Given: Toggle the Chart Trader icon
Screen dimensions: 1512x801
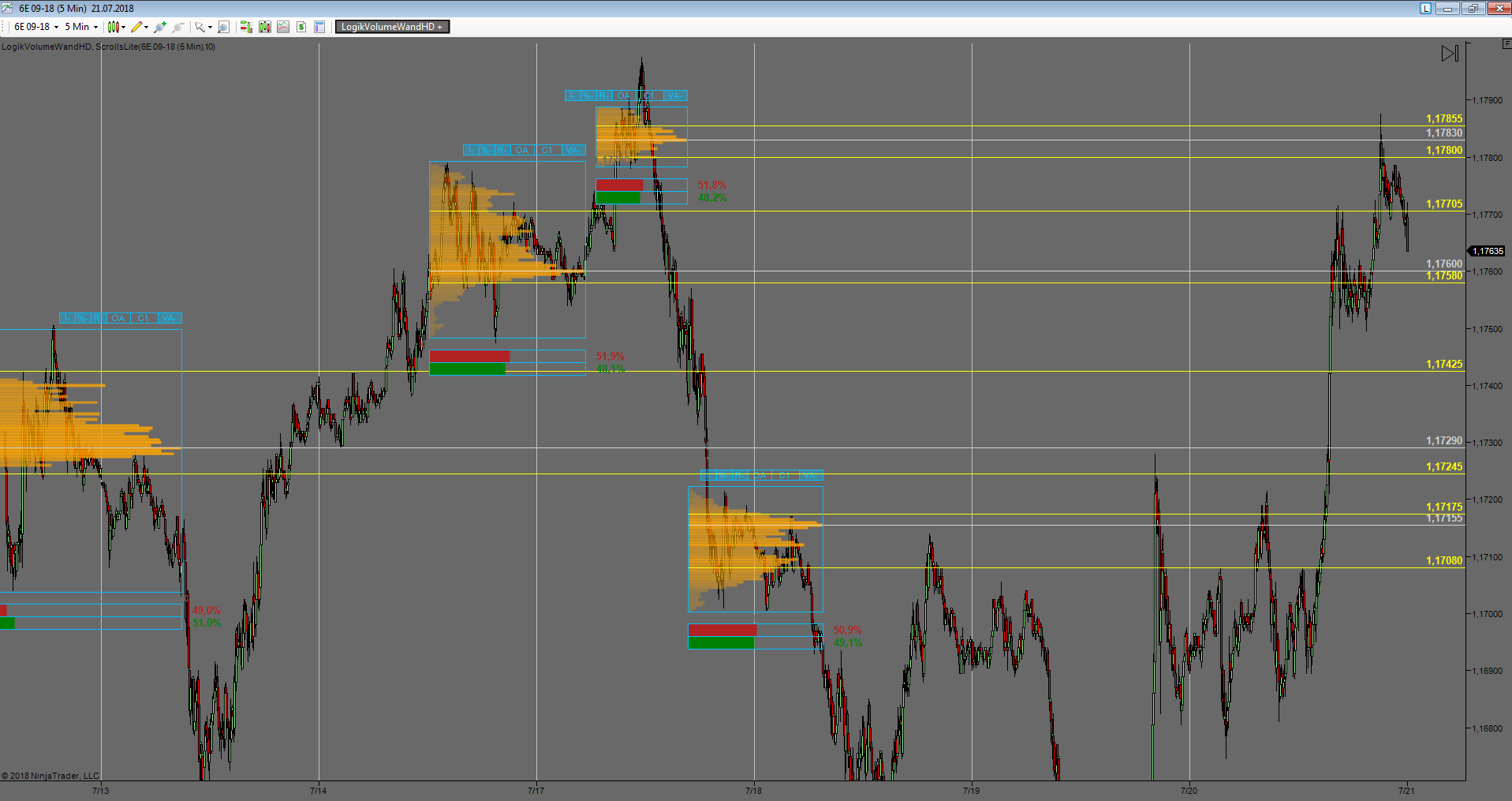Looking at the screenshot, I should (x=246, y=27).
